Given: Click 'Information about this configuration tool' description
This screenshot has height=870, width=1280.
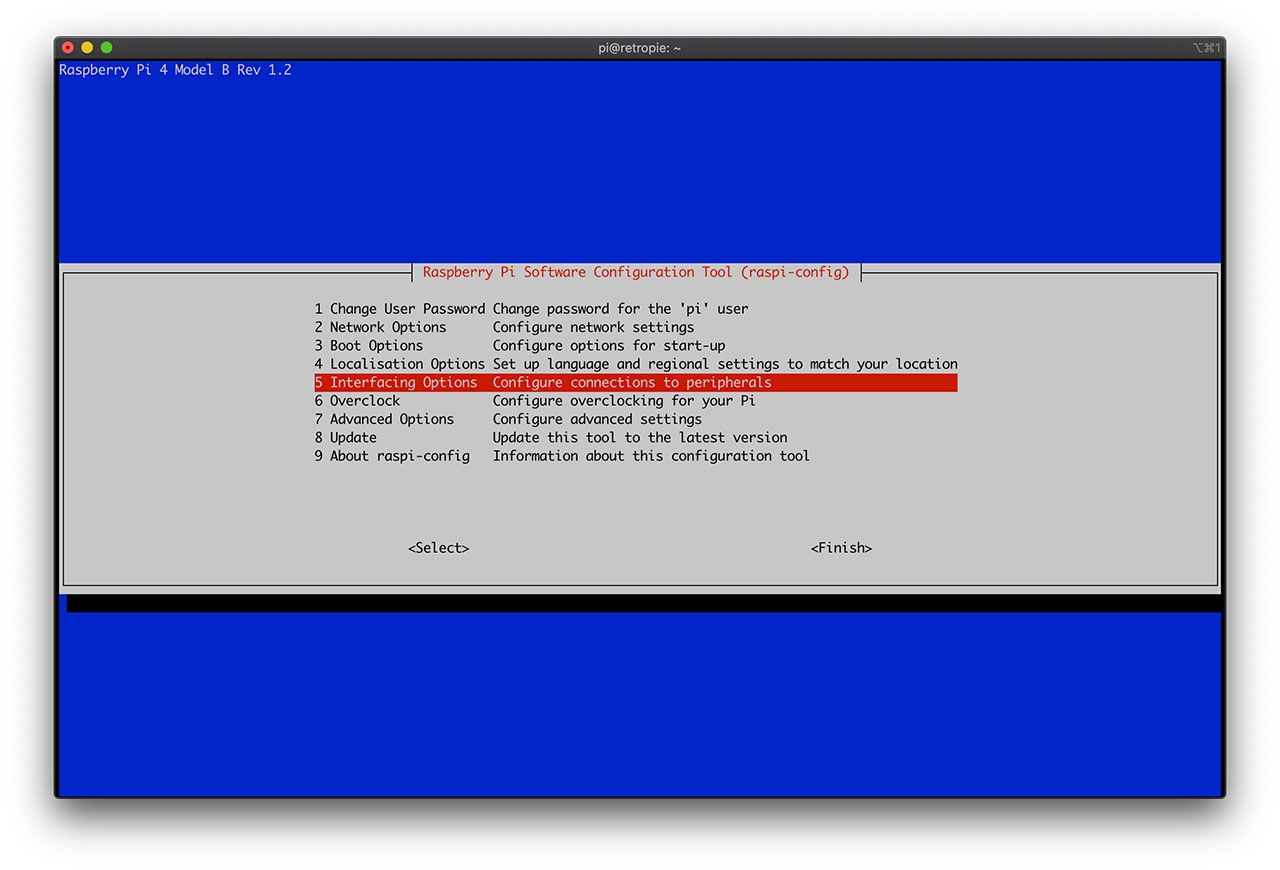Looking at the screenshot, I should click(651, 456).
